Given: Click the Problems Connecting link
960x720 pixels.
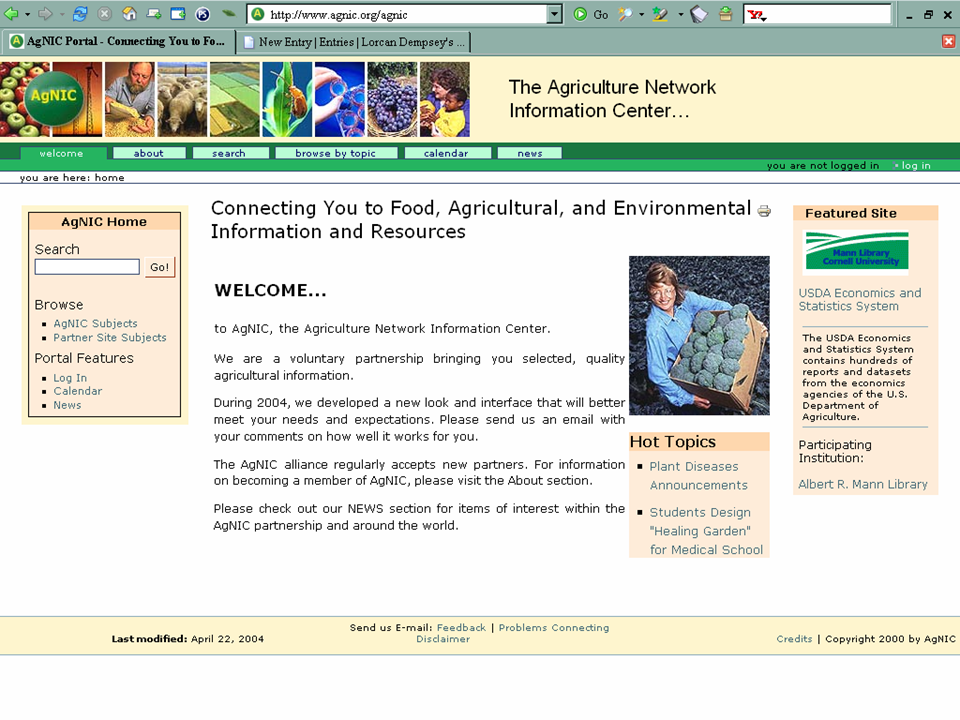Looking at the screenshot, I should tap(554, 628).
